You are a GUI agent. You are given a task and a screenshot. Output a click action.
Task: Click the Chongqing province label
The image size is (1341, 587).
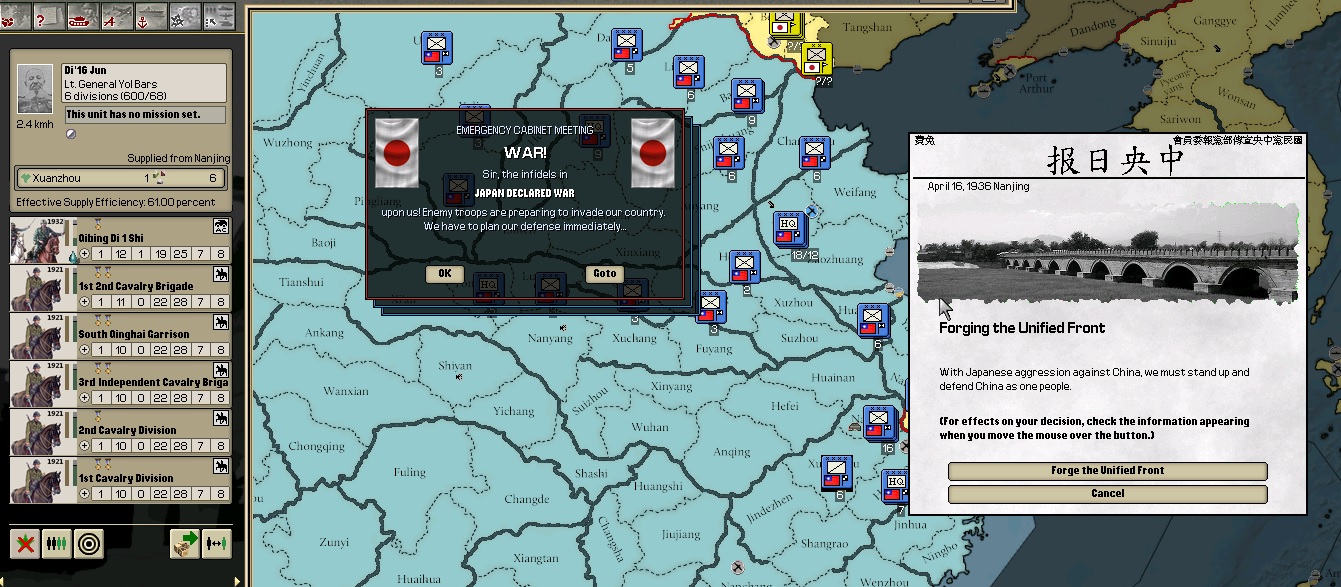(x=317, y=447)
